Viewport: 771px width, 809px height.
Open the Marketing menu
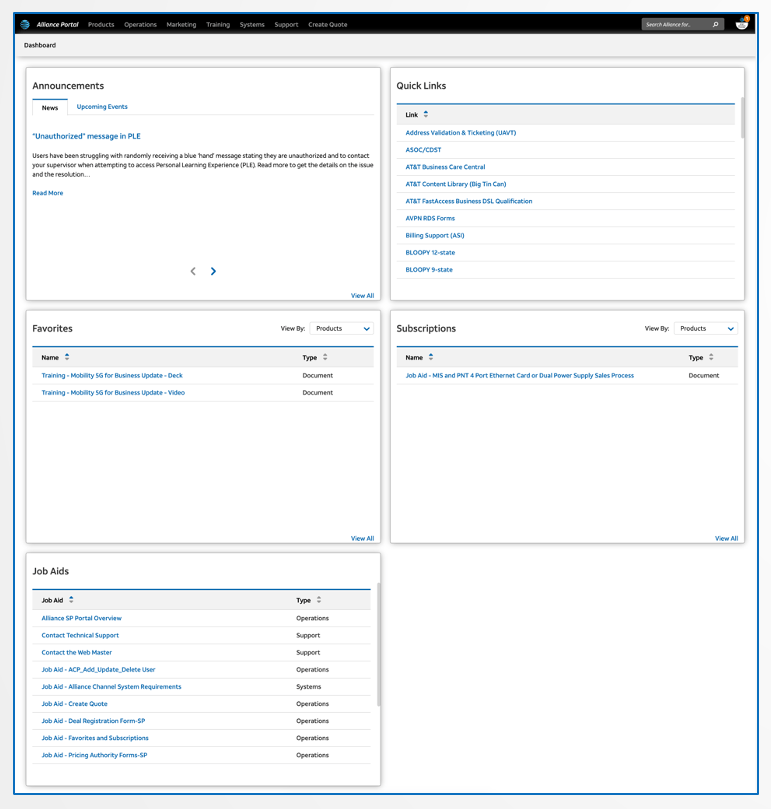[181, 24]
